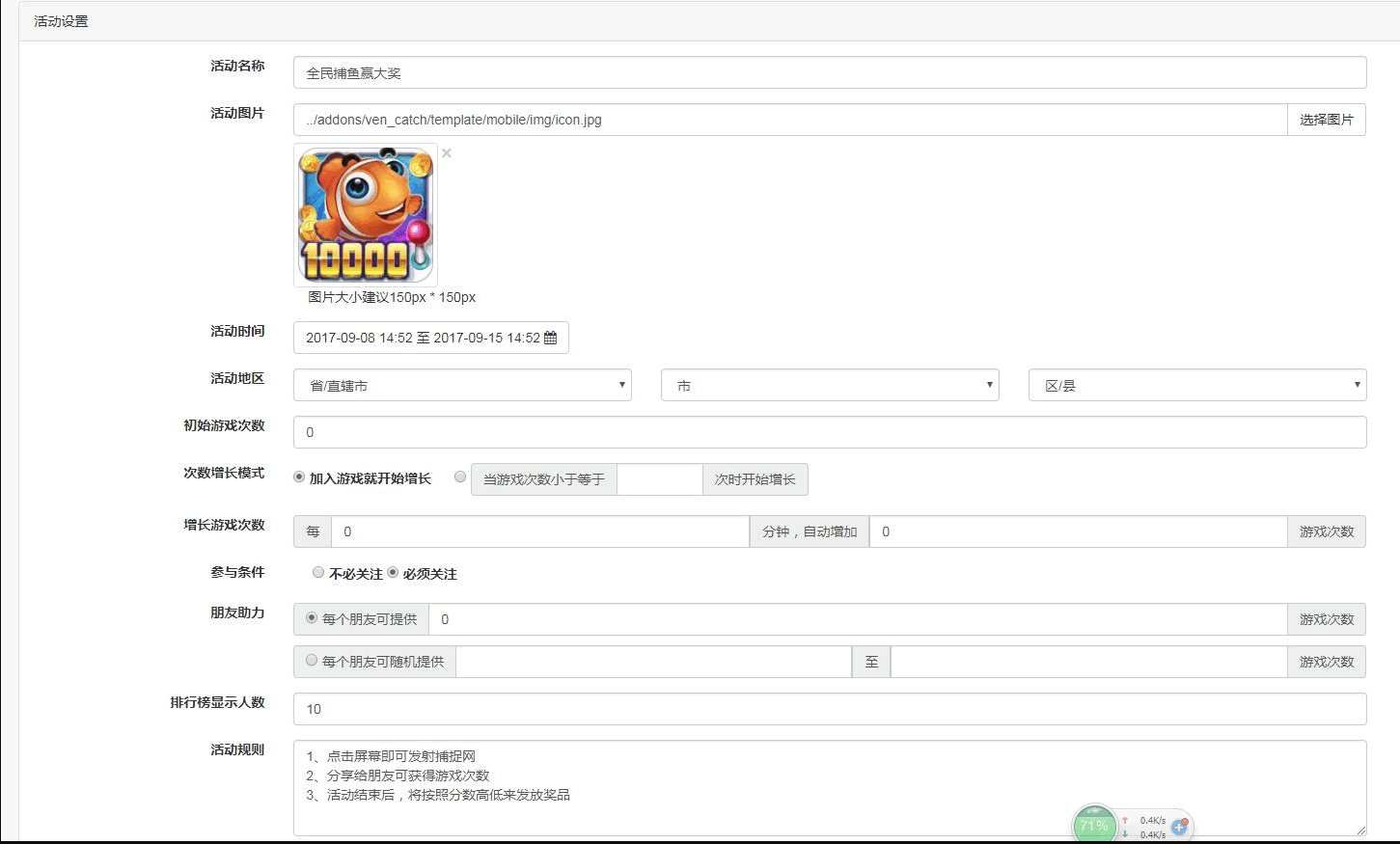The width and height of the screenshot is (1400, 844).
Task: Select '加入游戏就开始增长' radio option
Action: coord(299,477)
